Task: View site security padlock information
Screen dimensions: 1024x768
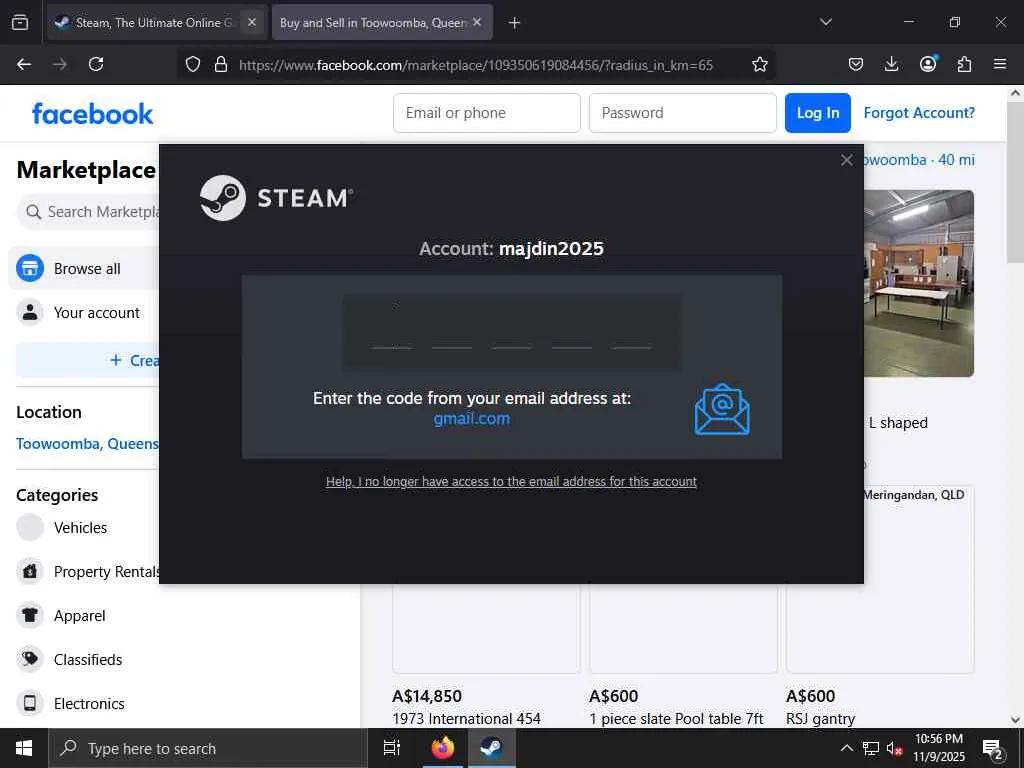Action: pyautogui.click(x=221, y=64)
